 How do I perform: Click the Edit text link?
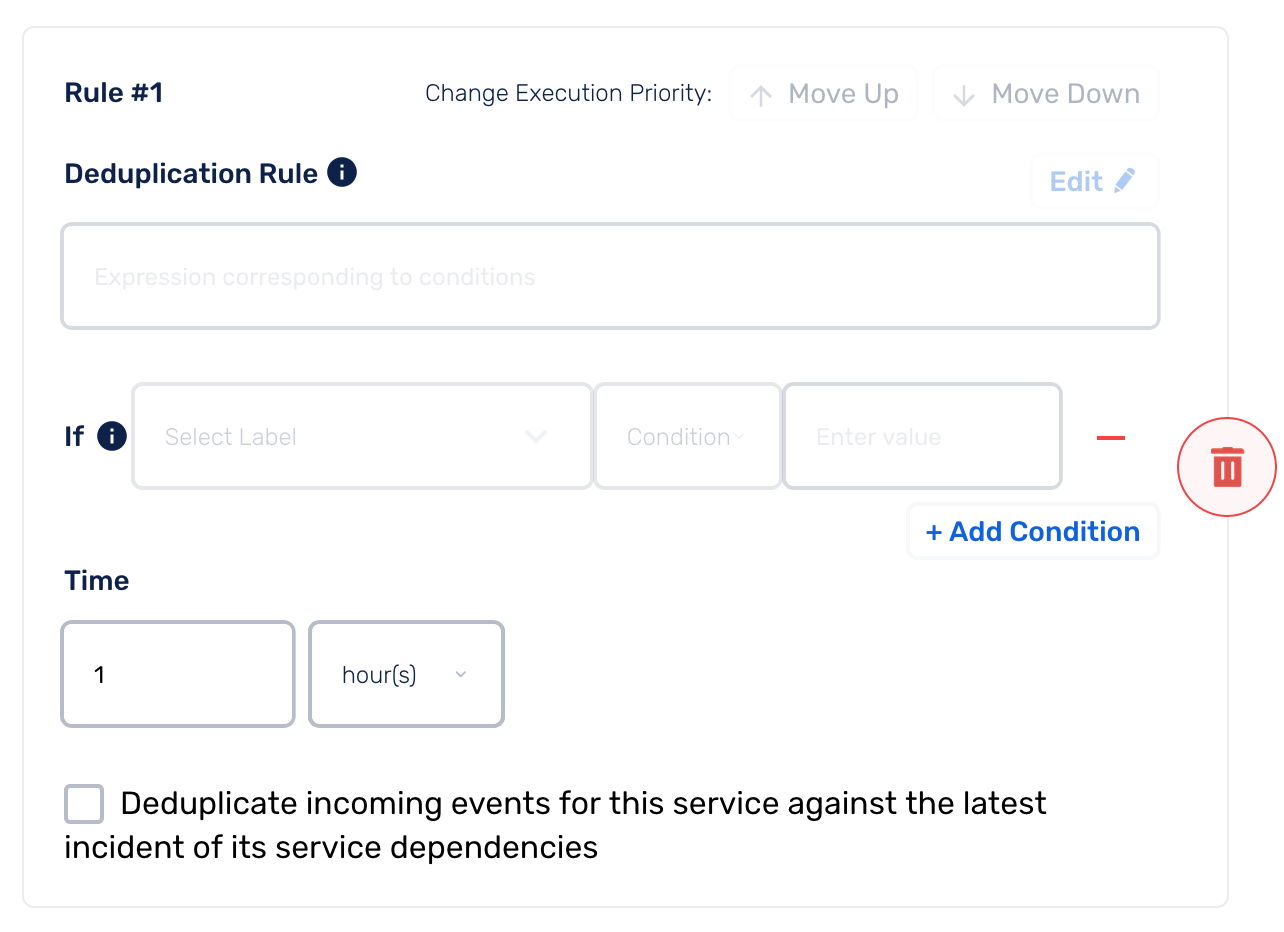click(x=1076, y=181)
